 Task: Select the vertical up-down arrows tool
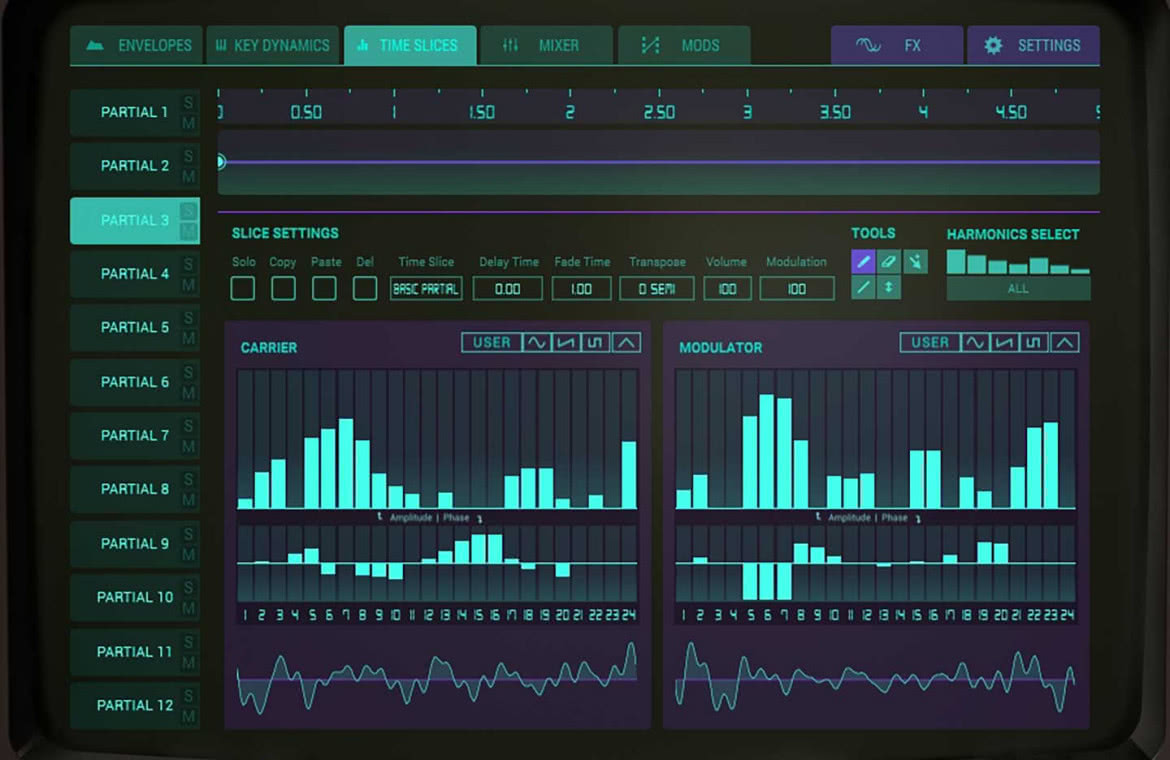click(889, 287)
